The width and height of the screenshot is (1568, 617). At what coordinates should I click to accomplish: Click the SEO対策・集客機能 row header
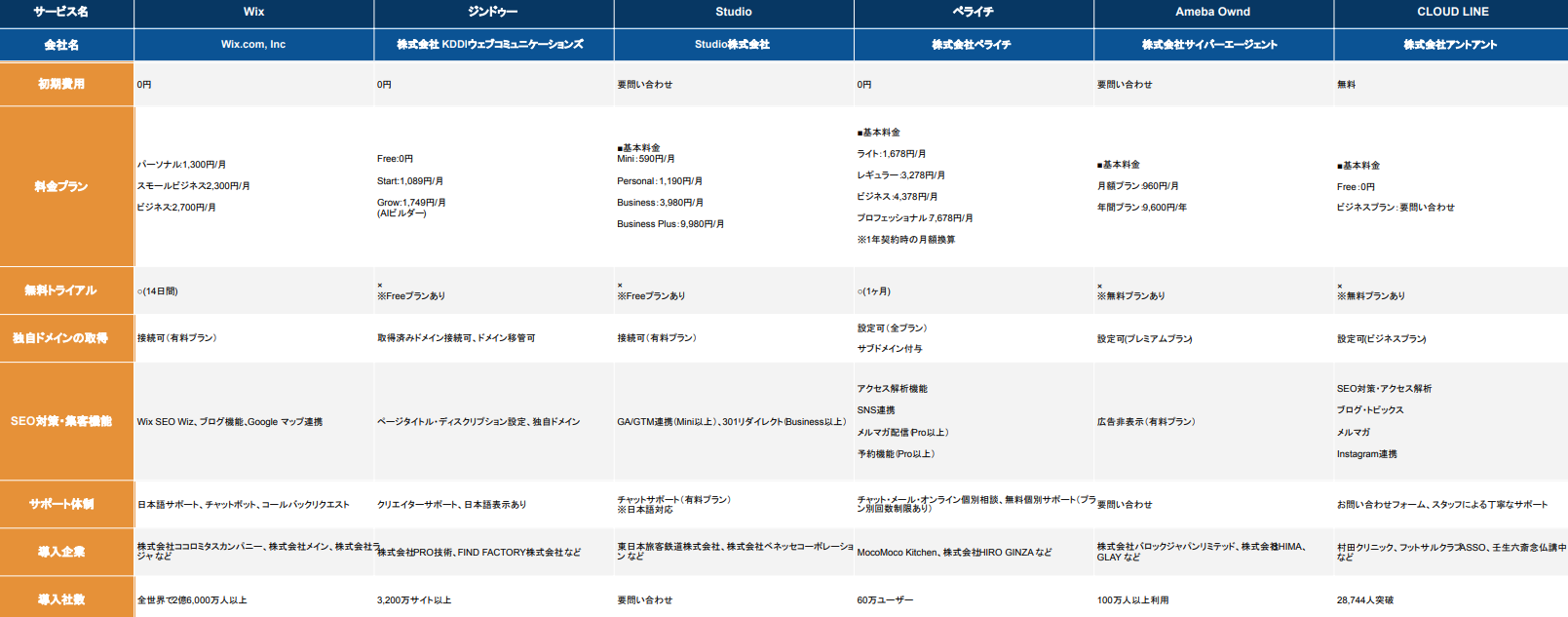[x=62, y=421]
